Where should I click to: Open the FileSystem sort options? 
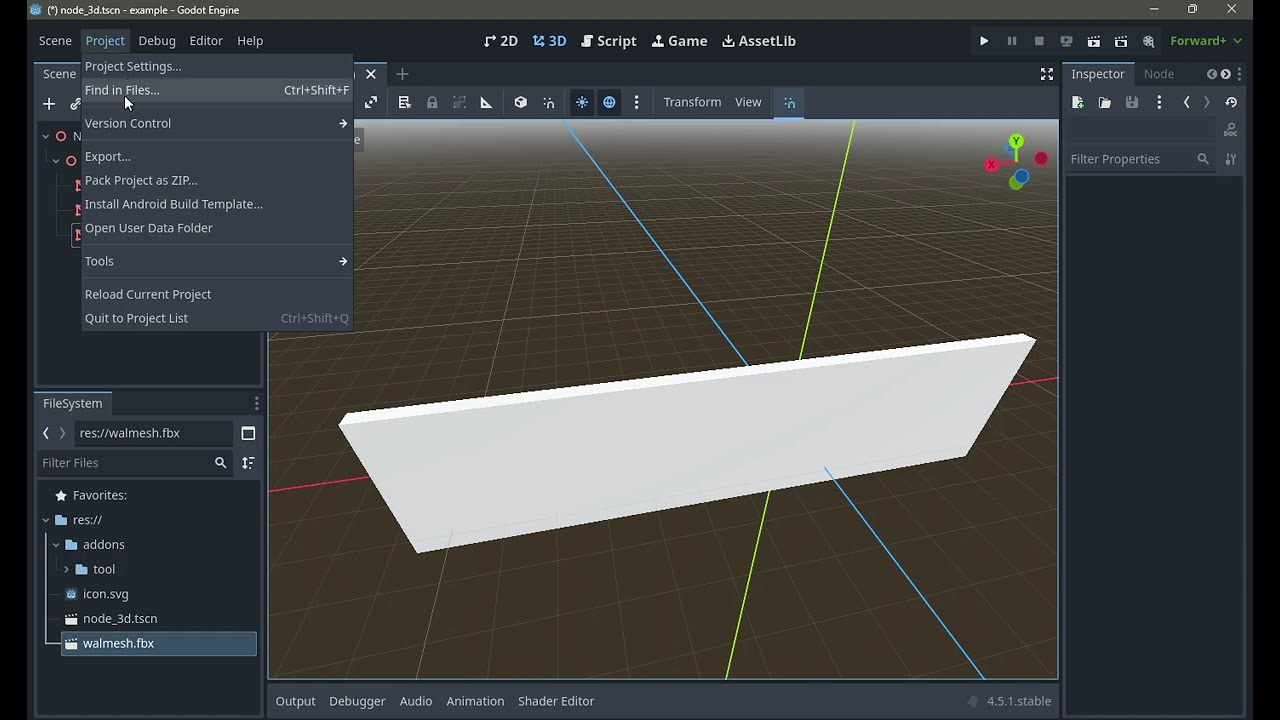point(248,463)
